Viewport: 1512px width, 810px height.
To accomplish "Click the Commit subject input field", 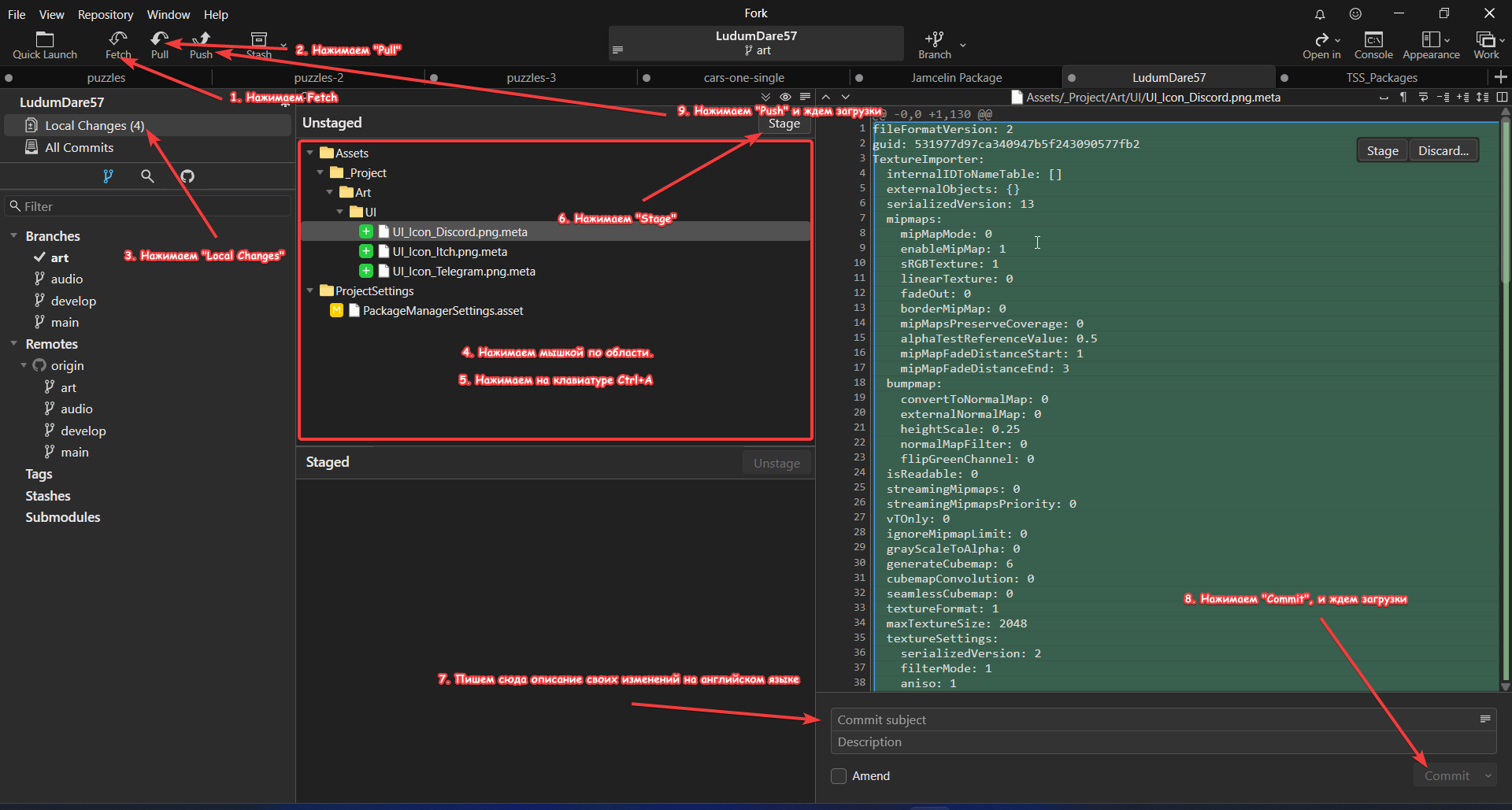I will (x=1154, y=720).
